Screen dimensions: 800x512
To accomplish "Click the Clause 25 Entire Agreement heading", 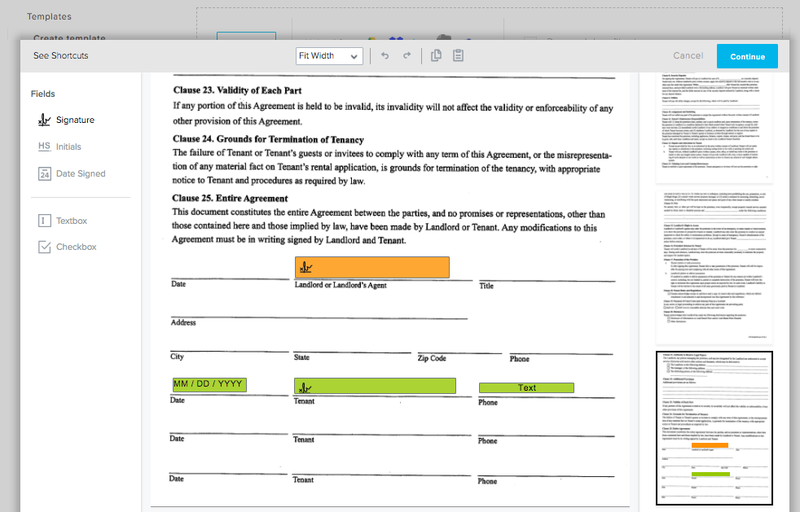I will (x=230, y=198).
